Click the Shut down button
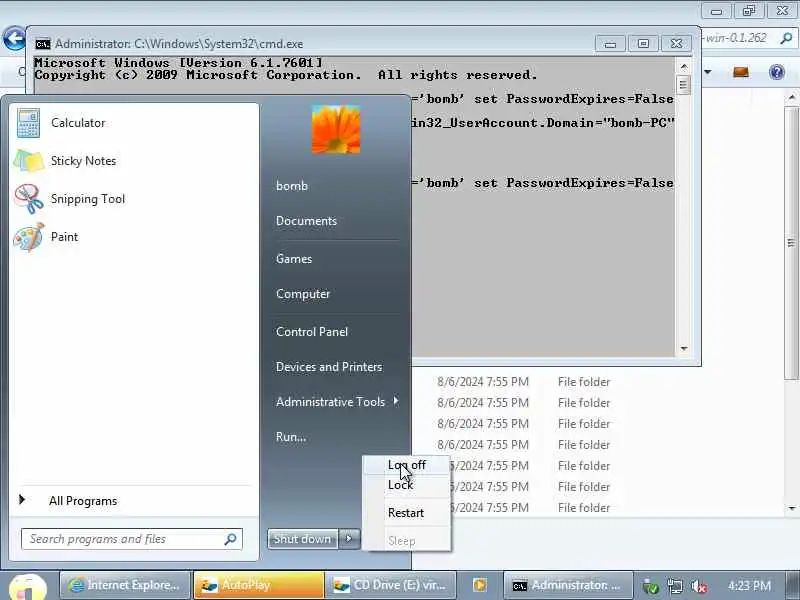This screenshot has width=800, height=600. [303, 539]
